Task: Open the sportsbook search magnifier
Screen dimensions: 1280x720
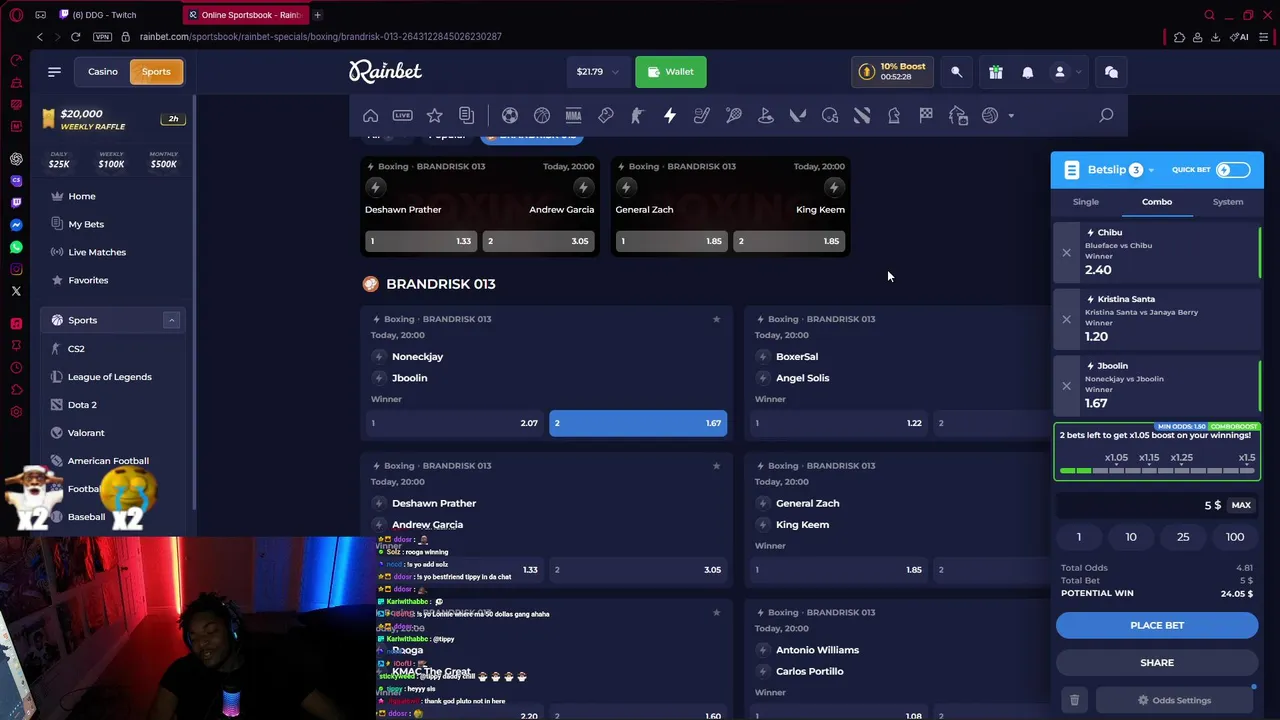Action: tap(1106, 116)
